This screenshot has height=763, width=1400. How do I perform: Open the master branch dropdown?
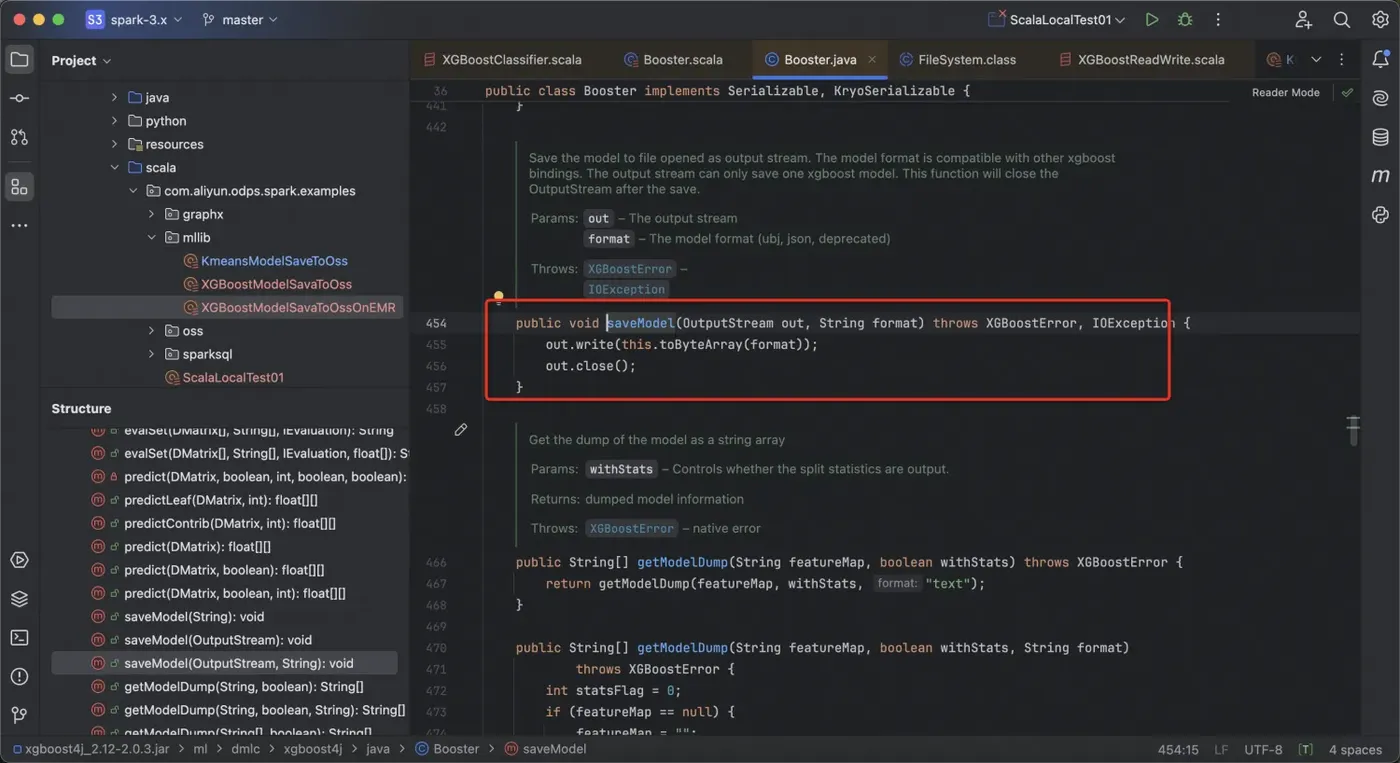(241, 20)
